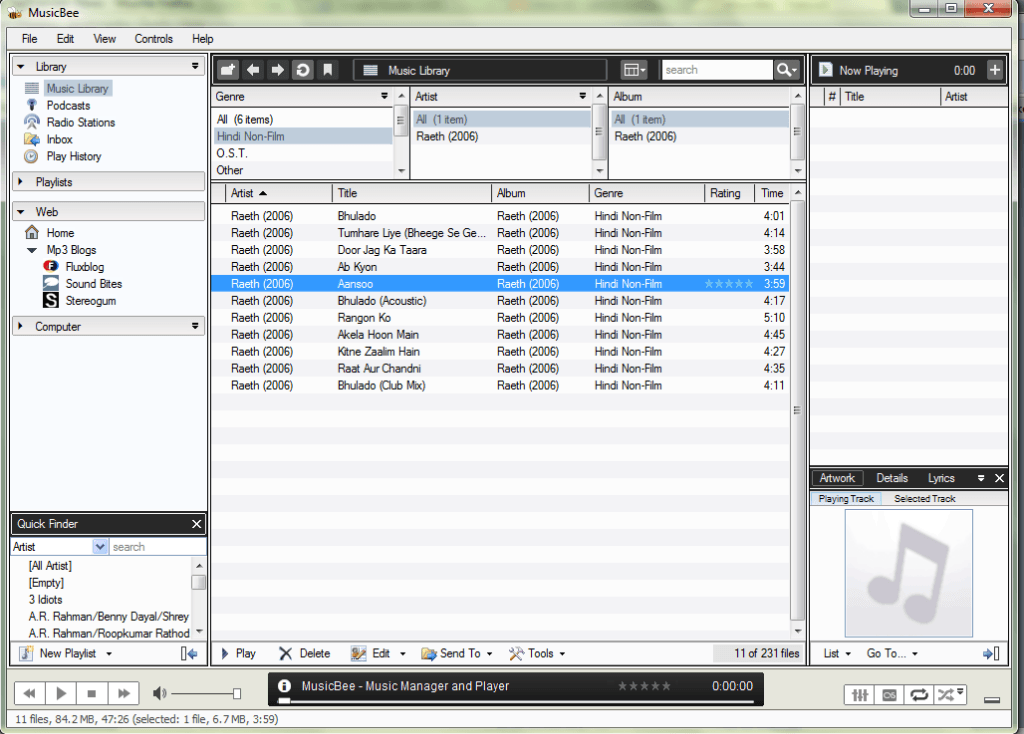Click the playback progress bar
This screenshot has height=734, width=1024.
click(x=516, y=702)
